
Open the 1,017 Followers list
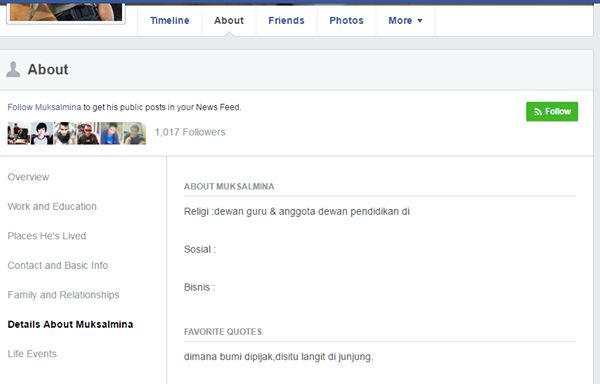tap(190, 132)
